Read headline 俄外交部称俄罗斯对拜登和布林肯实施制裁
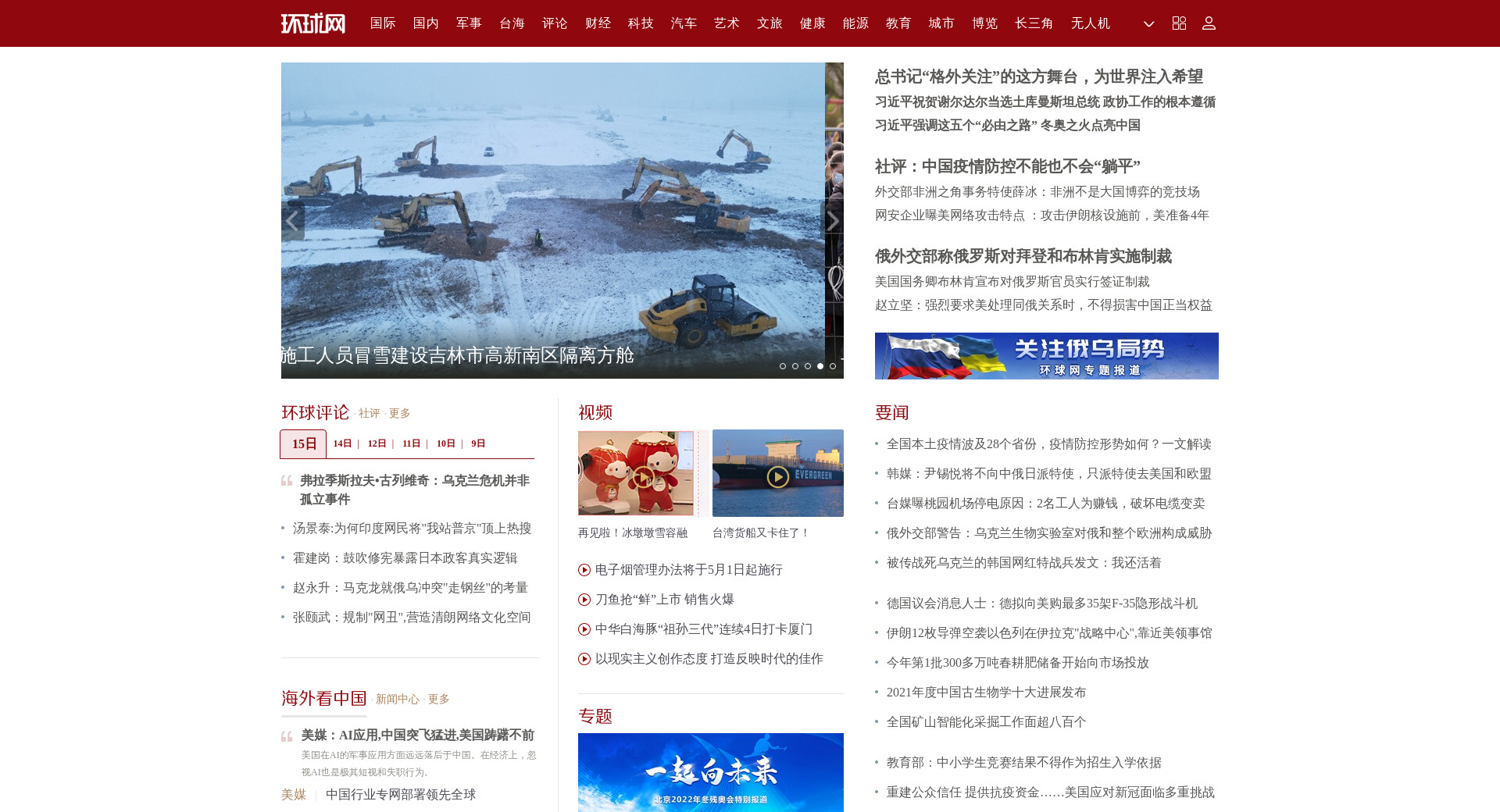Screen dimensions: 1500x812 (1023, 256)
